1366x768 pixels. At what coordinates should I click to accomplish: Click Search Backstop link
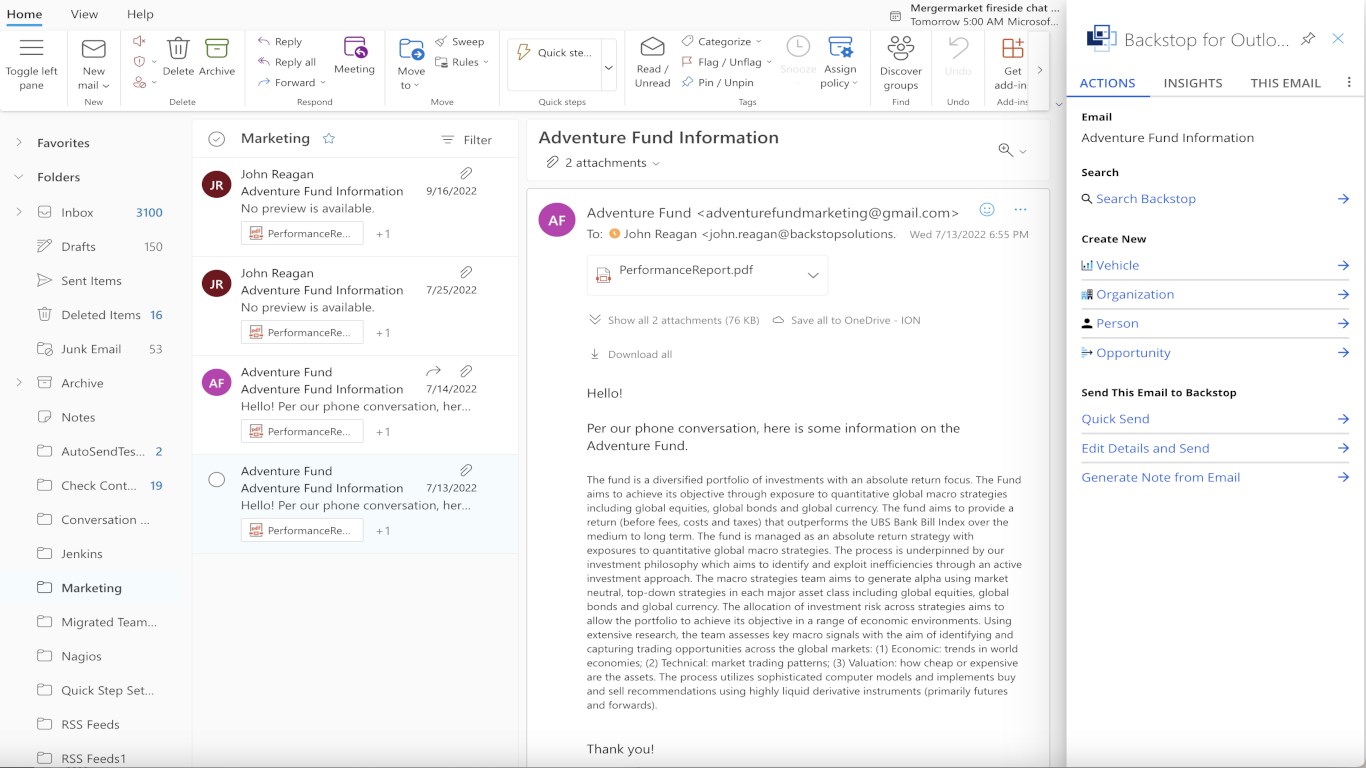[1145, 199]
